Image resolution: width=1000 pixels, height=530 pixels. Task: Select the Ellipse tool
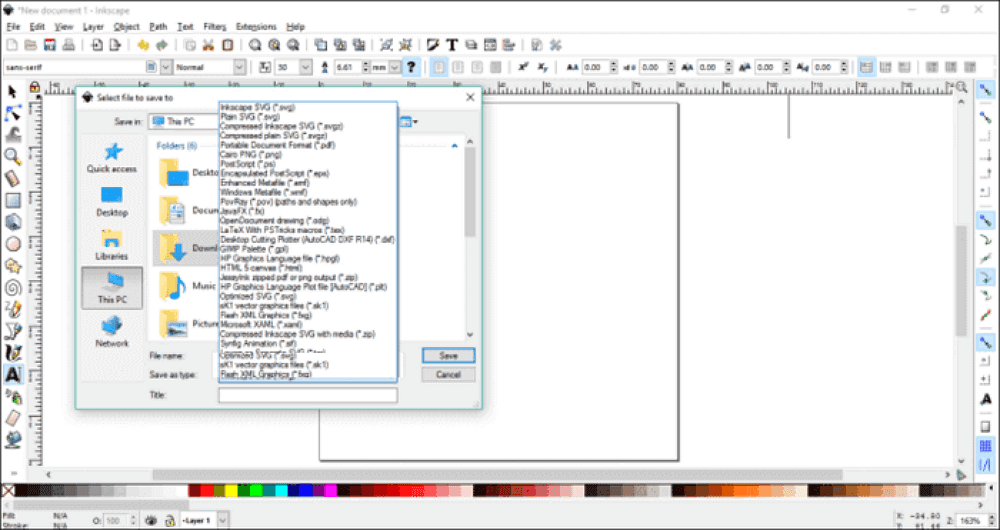pyautogui.click(x=12, y=244)
